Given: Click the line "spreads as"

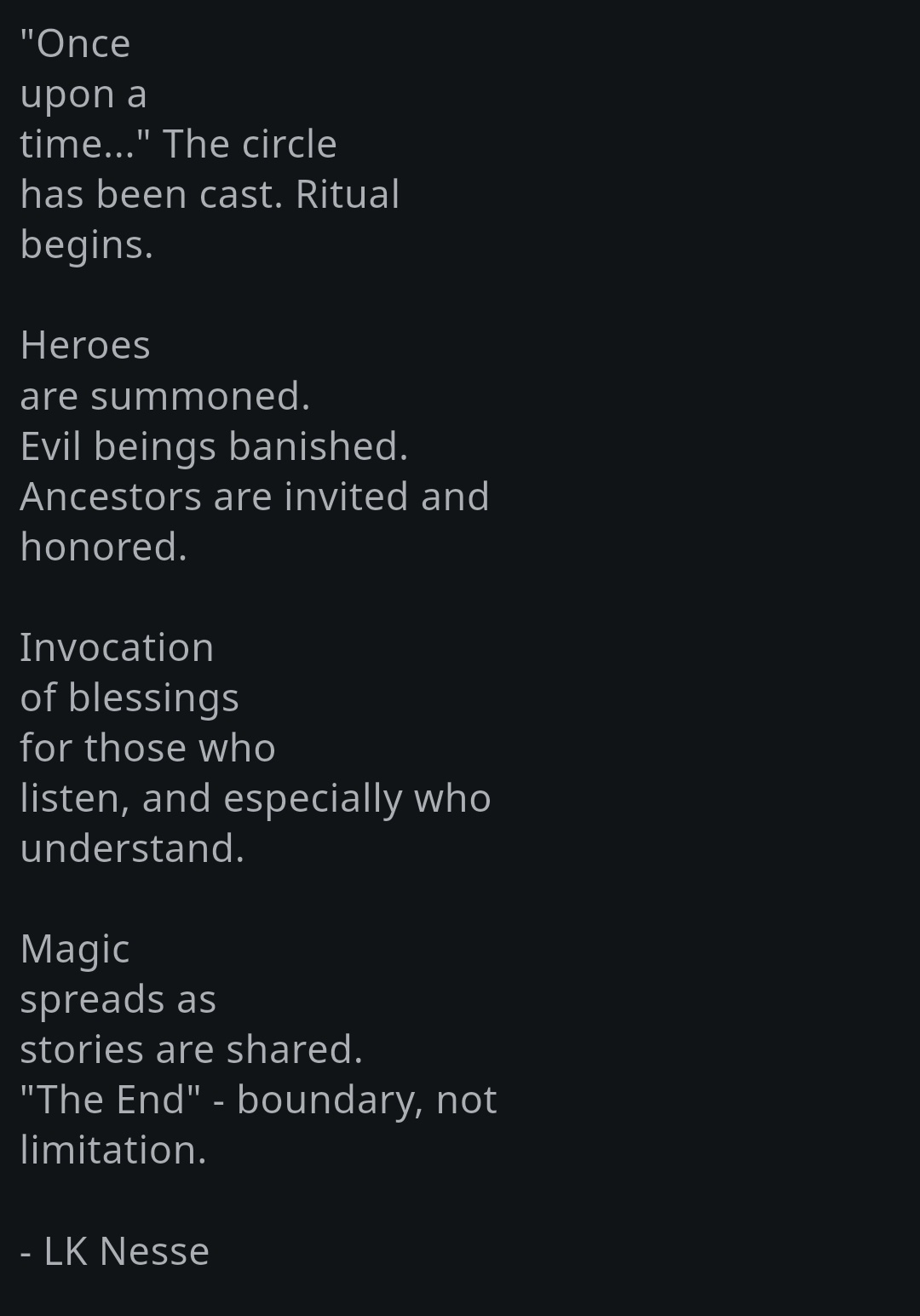Looking at the screenshot, I should tap(118, 999).
